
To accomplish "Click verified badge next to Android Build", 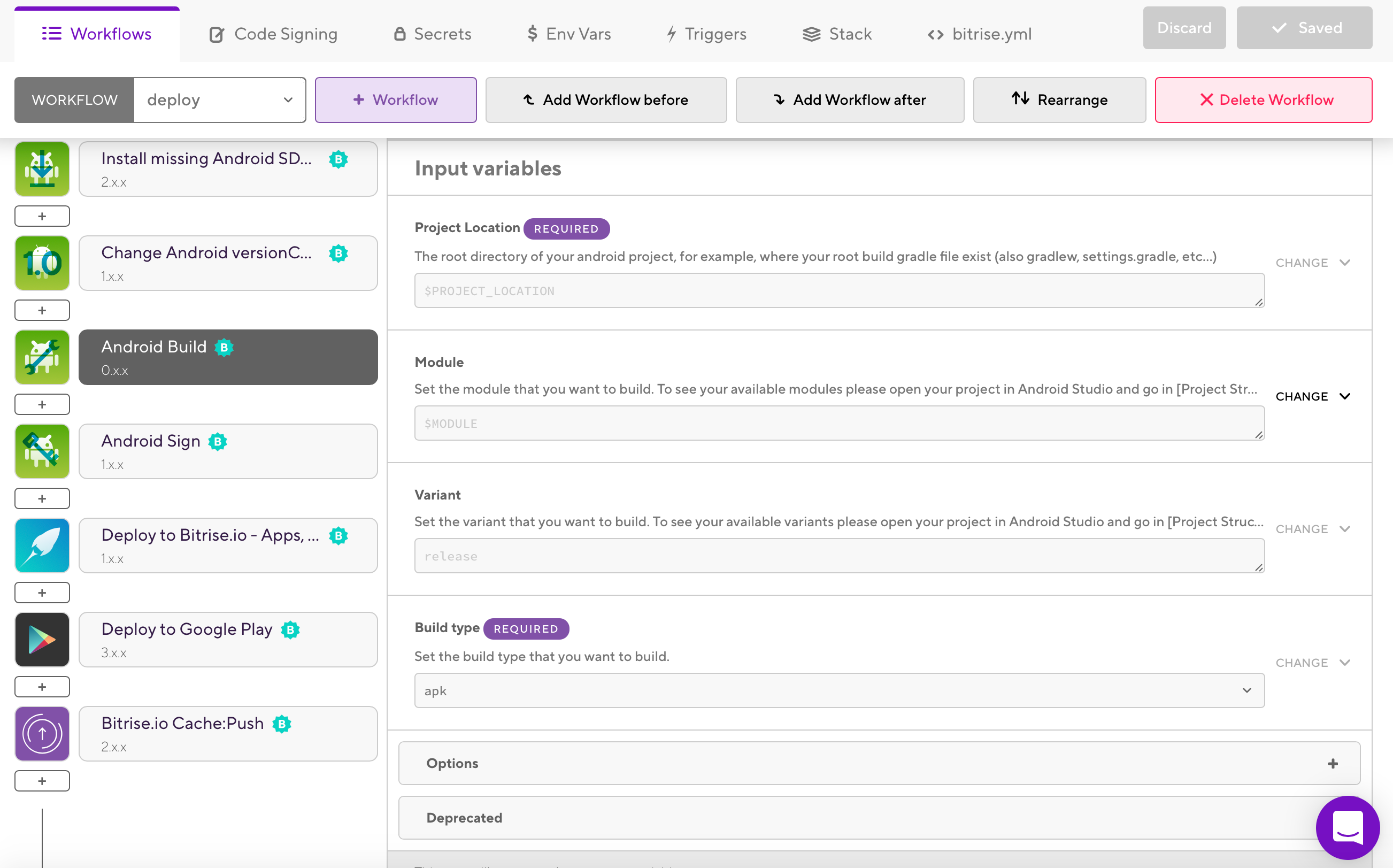I will (x=225, y=347).
